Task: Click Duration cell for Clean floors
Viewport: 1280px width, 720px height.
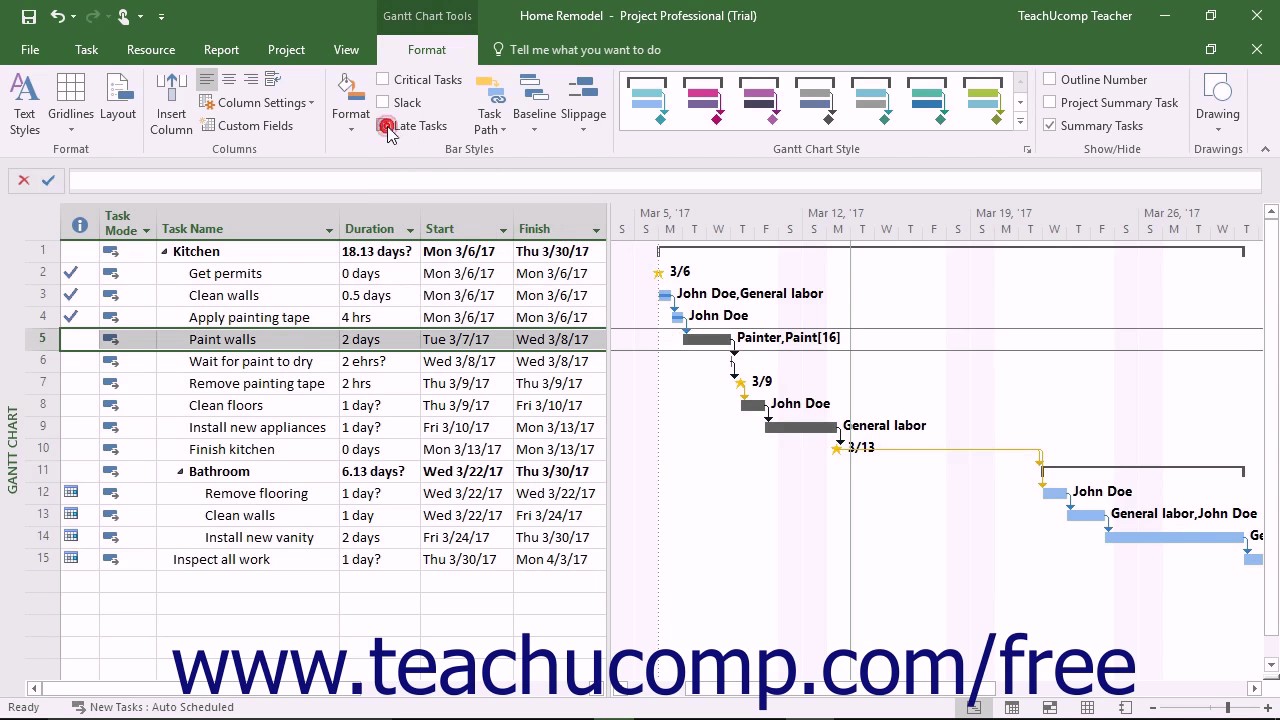Action: tap(379, 405)
